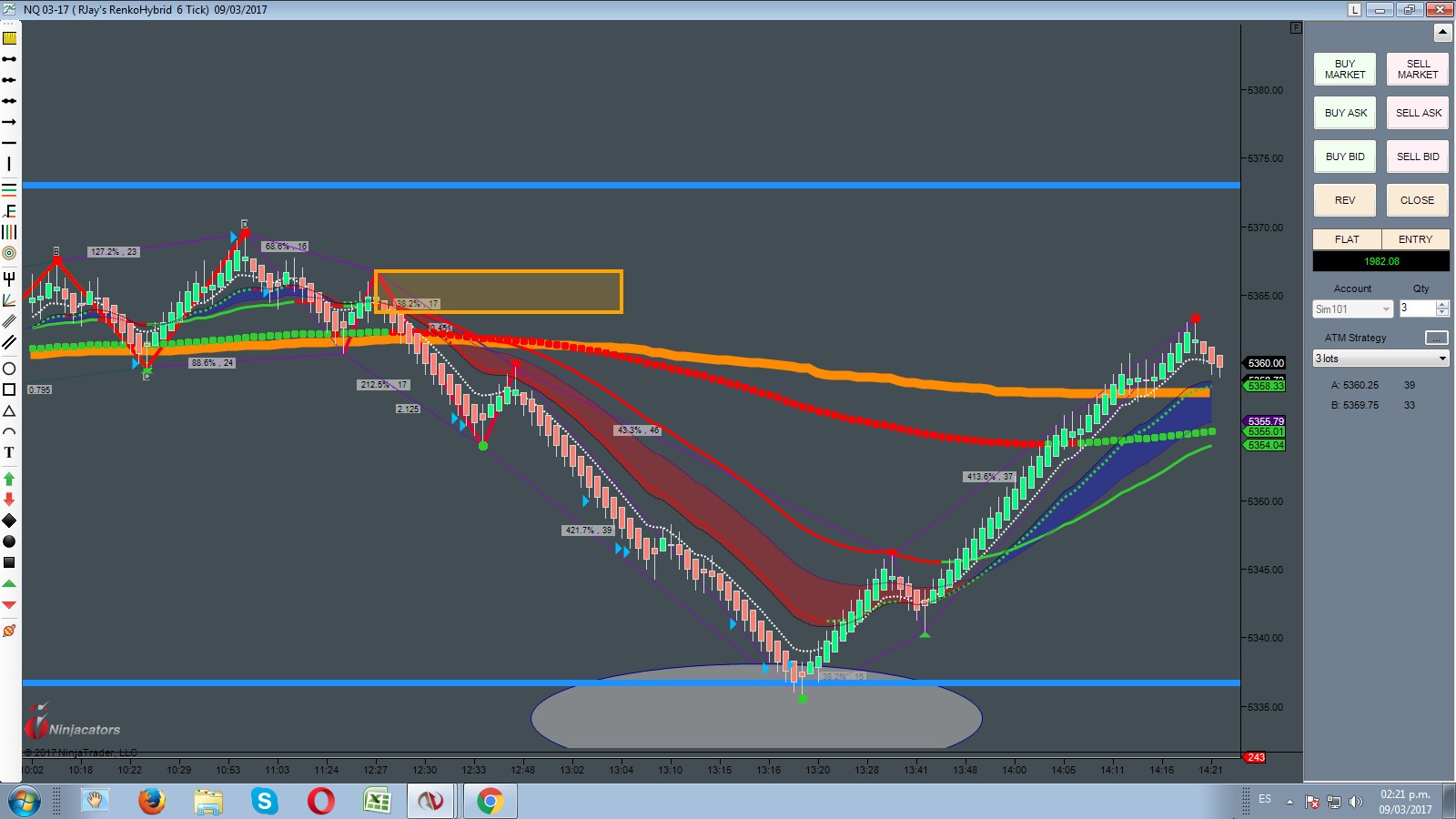The image size is (1456, 819).
Task: Reverse the position with REV button
Action: (x=1345, y=200)
